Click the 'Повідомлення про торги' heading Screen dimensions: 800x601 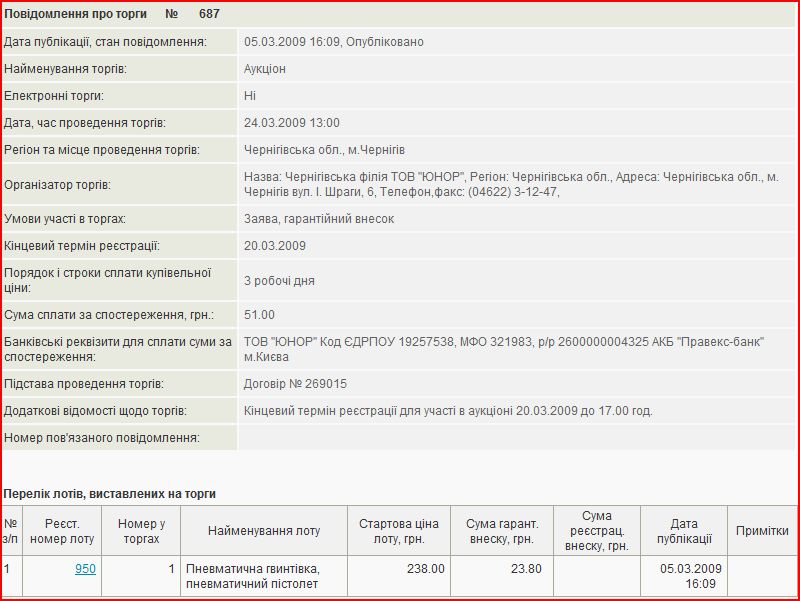[76, 14]
